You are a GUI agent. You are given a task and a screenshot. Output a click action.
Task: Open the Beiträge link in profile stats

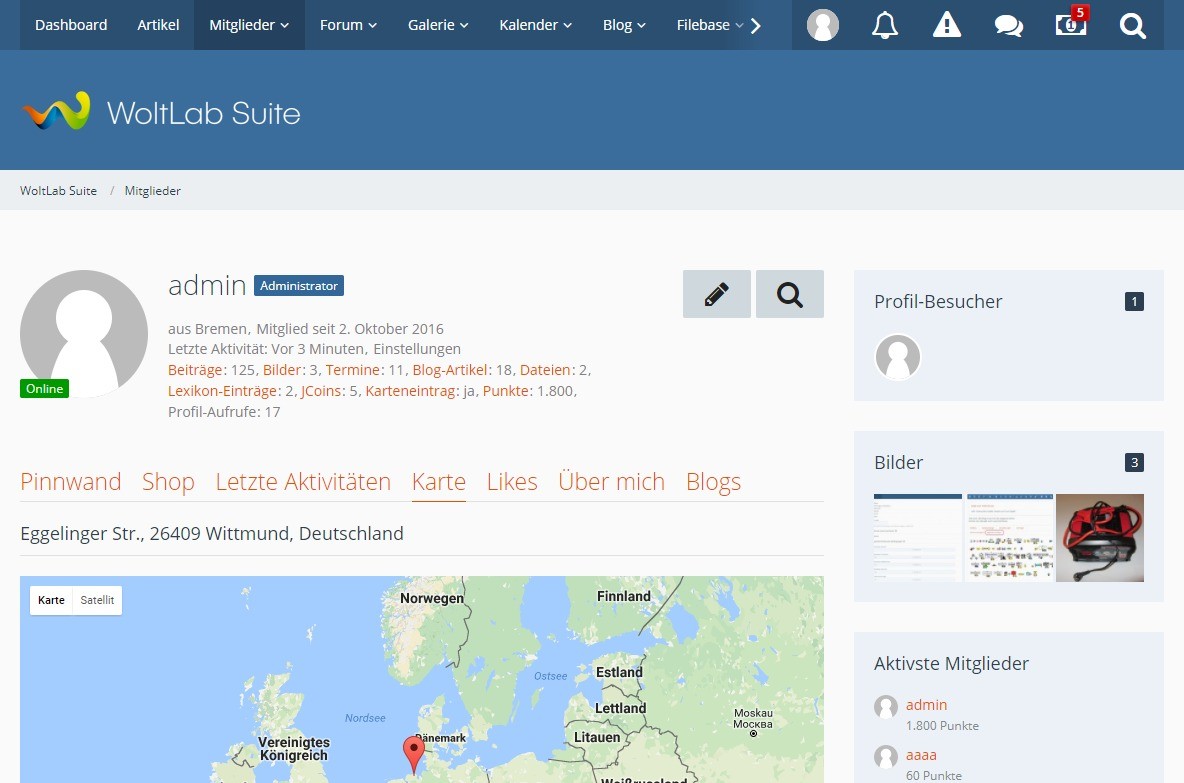point(195,370)
